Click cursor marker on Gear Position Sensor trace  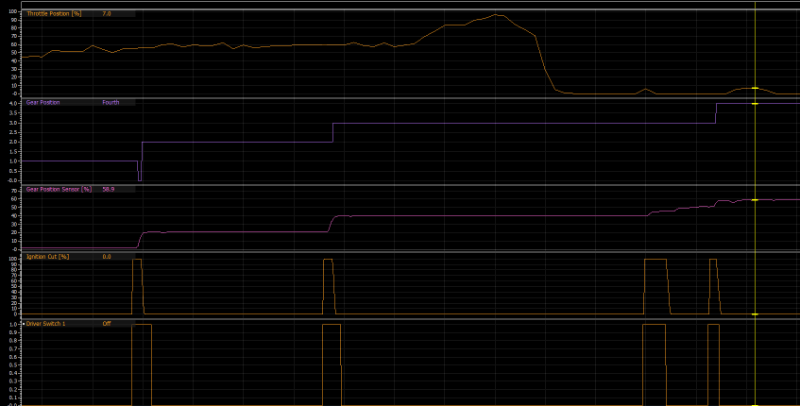755,200
